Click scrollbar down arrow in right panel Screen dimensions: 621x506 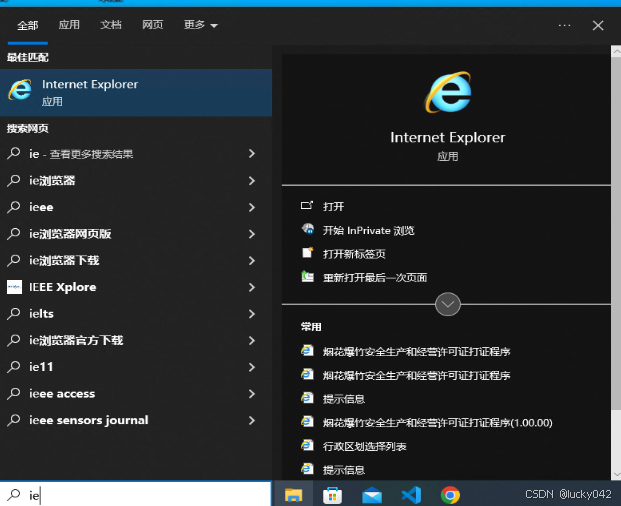click(616, 474)
